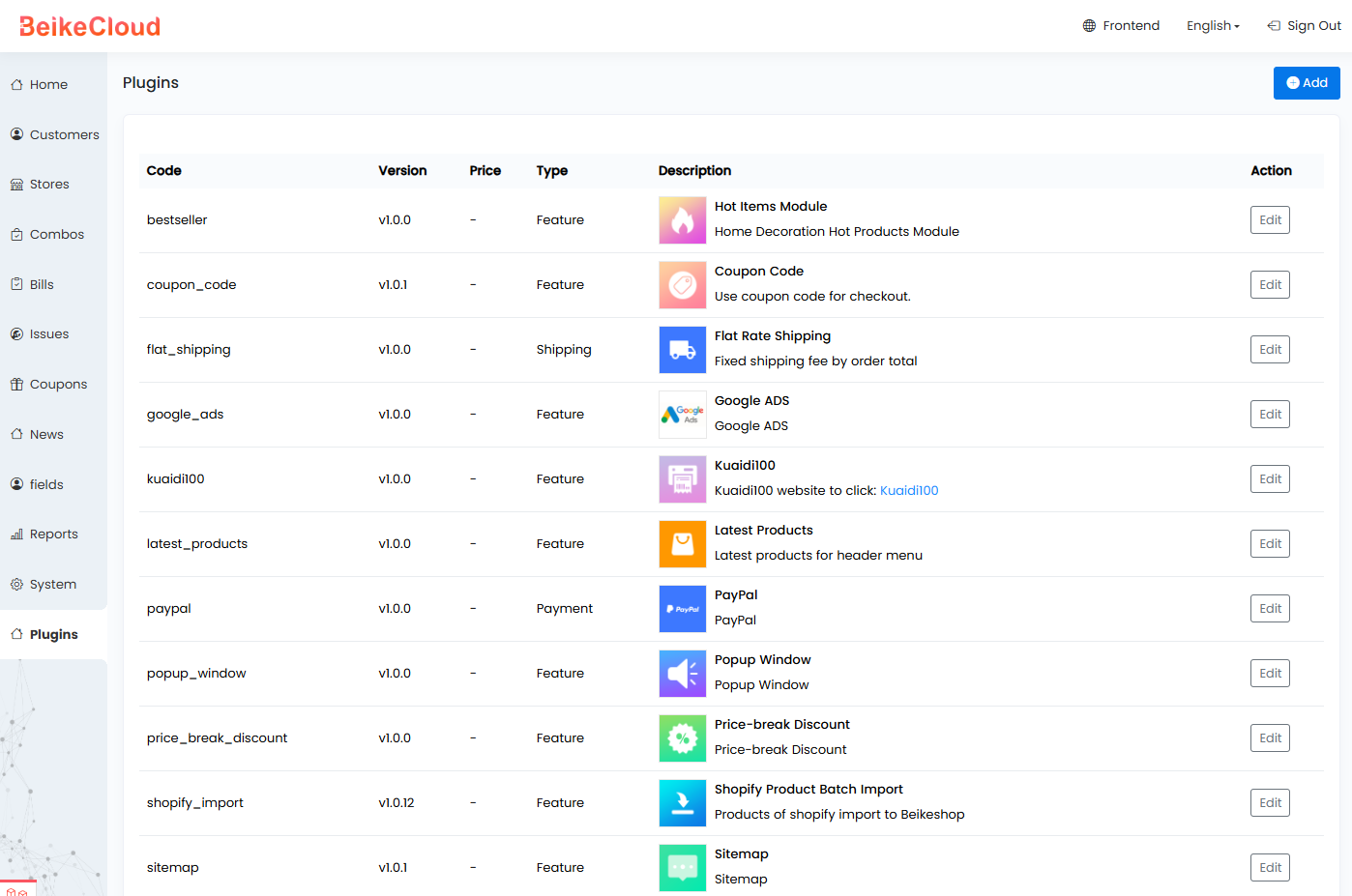Edit the price_break_discount plugin
This screenshot has width=1352, height=896.
(1270, 737)
